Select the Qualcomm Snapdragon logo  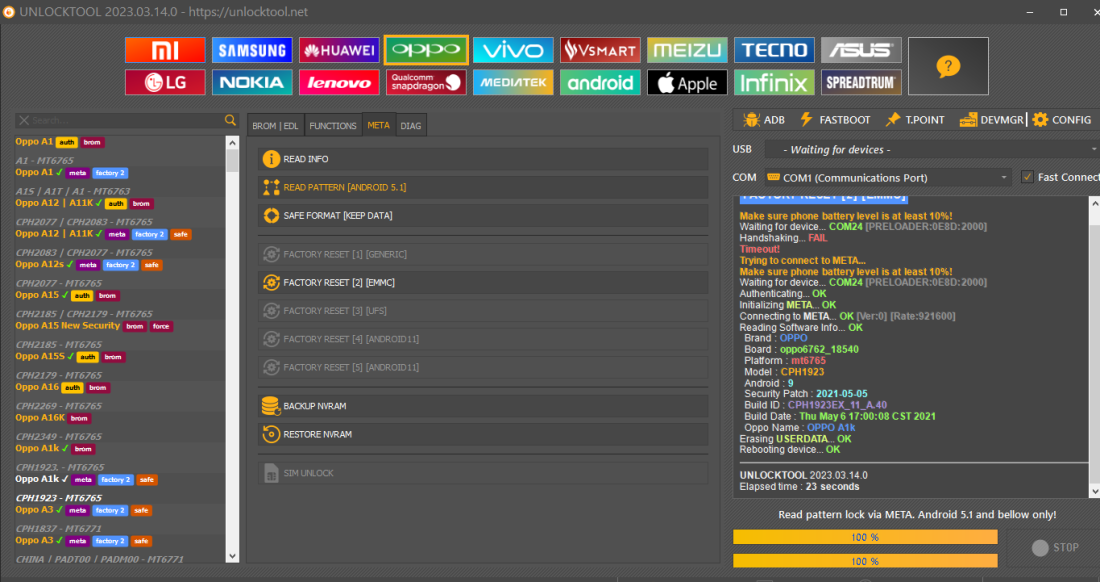click(426, 83)
